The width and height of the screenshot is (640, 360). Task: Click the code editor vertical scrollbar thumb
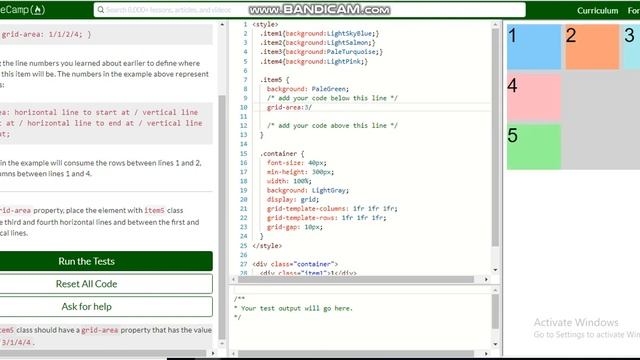click(495, 137)
